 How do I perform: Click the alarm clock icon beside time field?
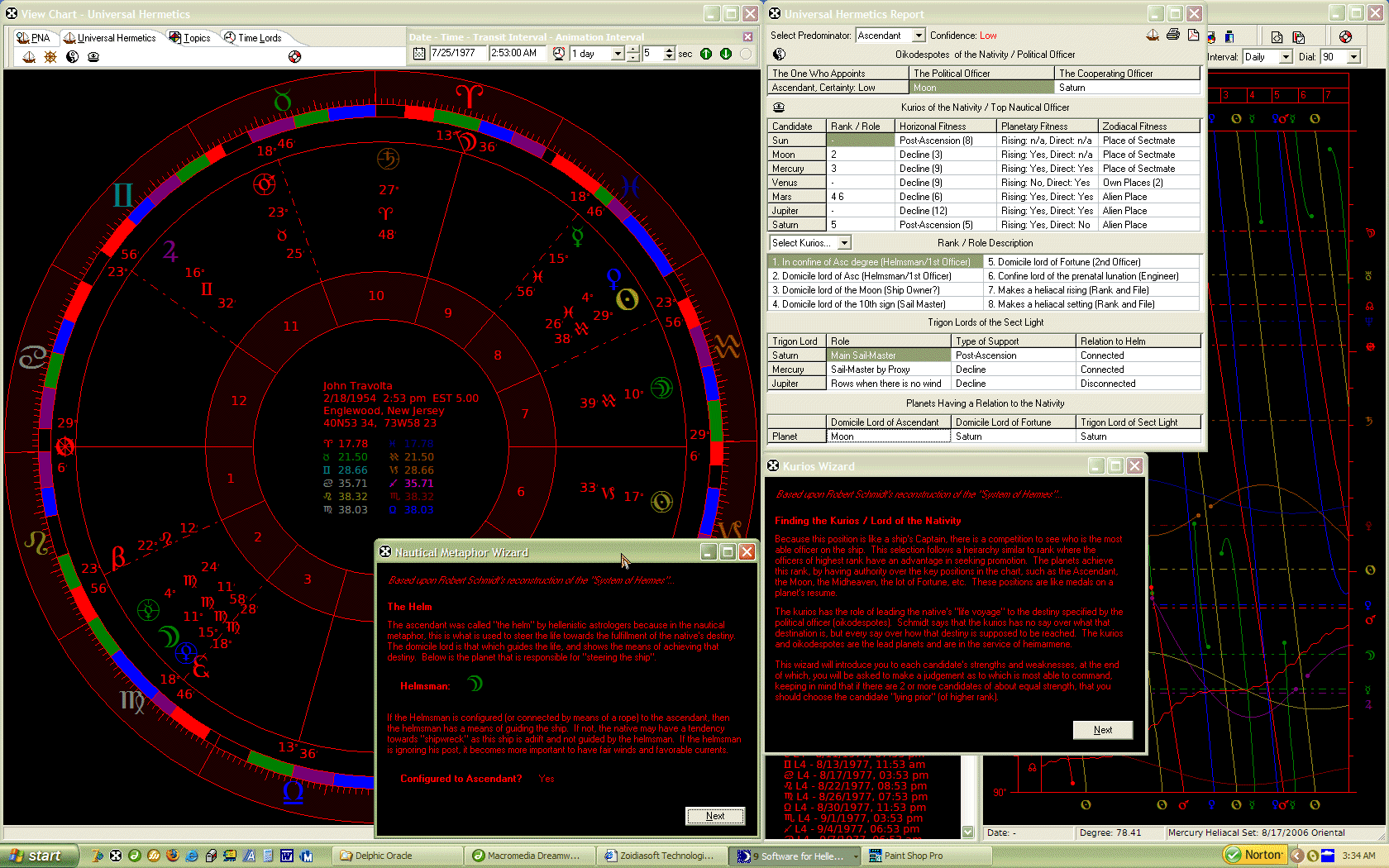[559, 53]
